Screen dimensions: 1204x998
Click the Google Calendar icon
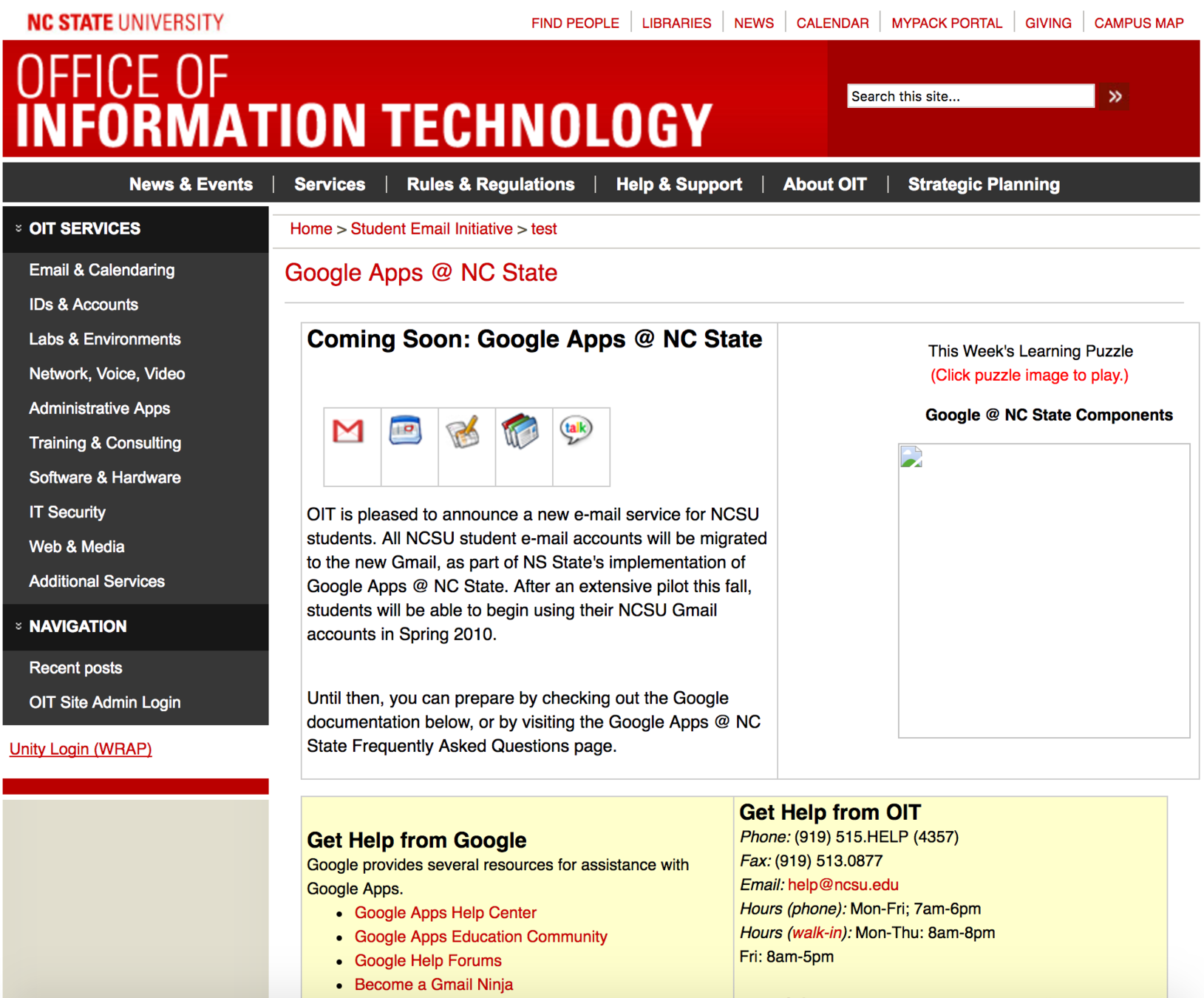pyautogui.click(x=405, y=430)
